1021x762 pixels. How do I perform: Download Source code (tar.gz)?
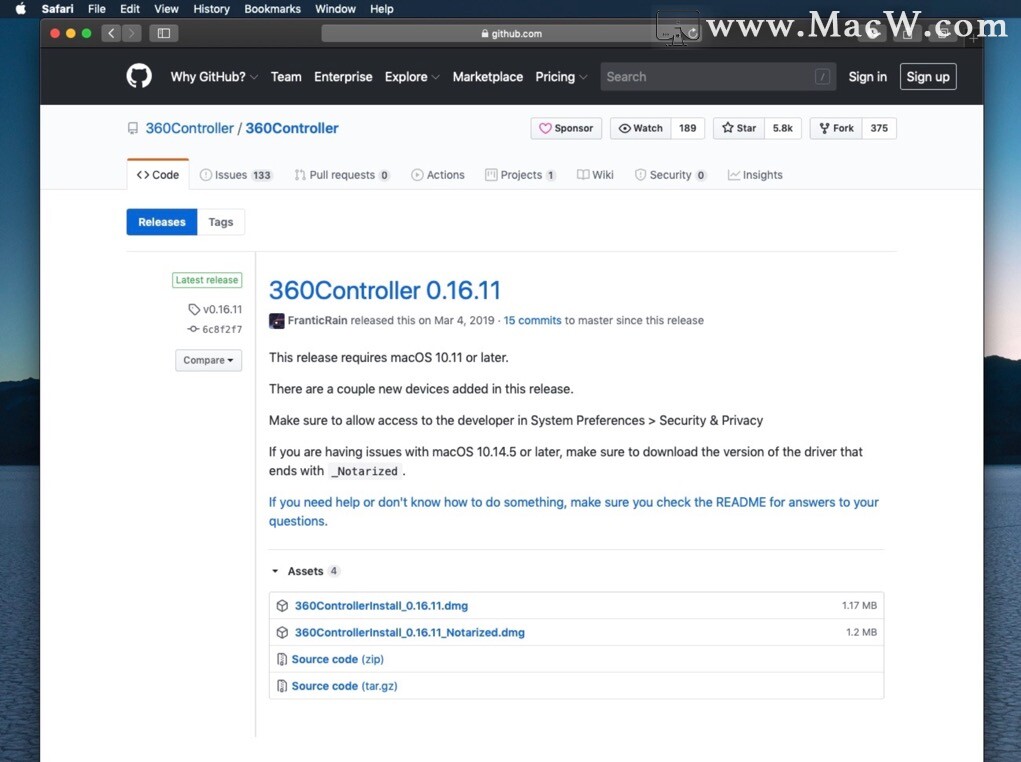(x=344, y=686)
